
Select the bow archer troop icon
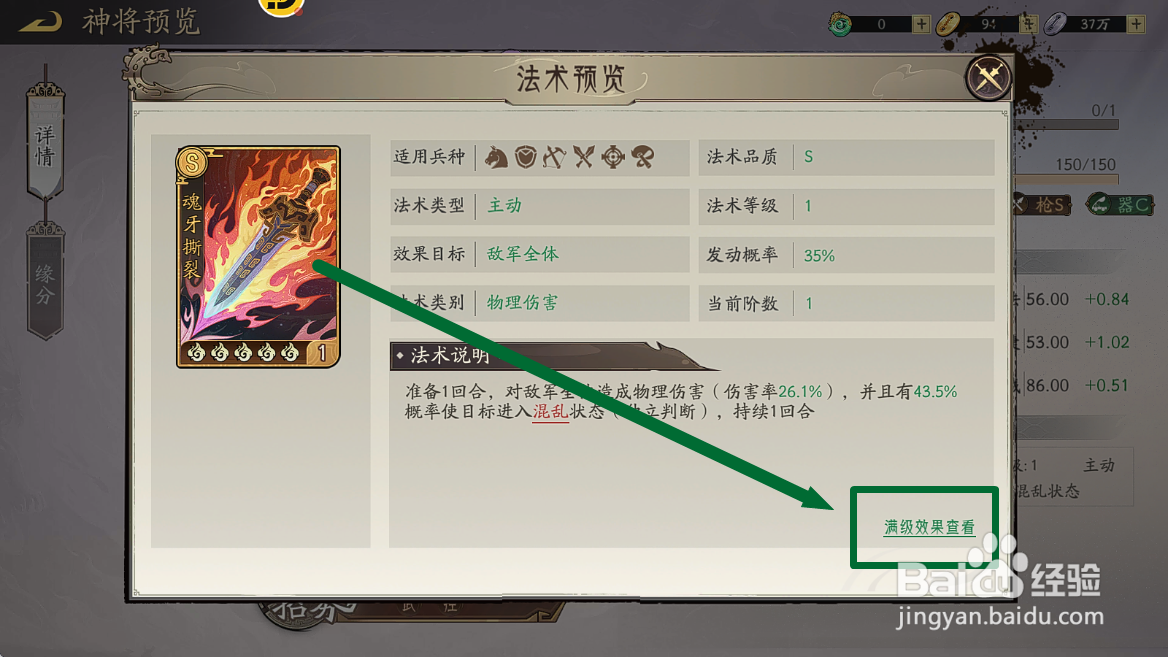click(554, 157)
